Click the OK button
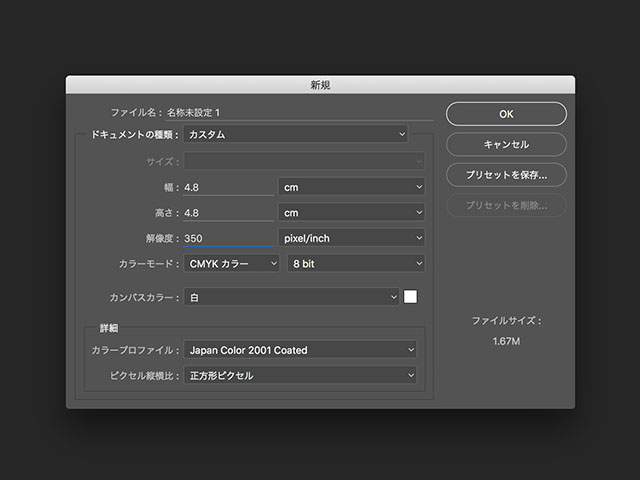 [x=506, y=114]
